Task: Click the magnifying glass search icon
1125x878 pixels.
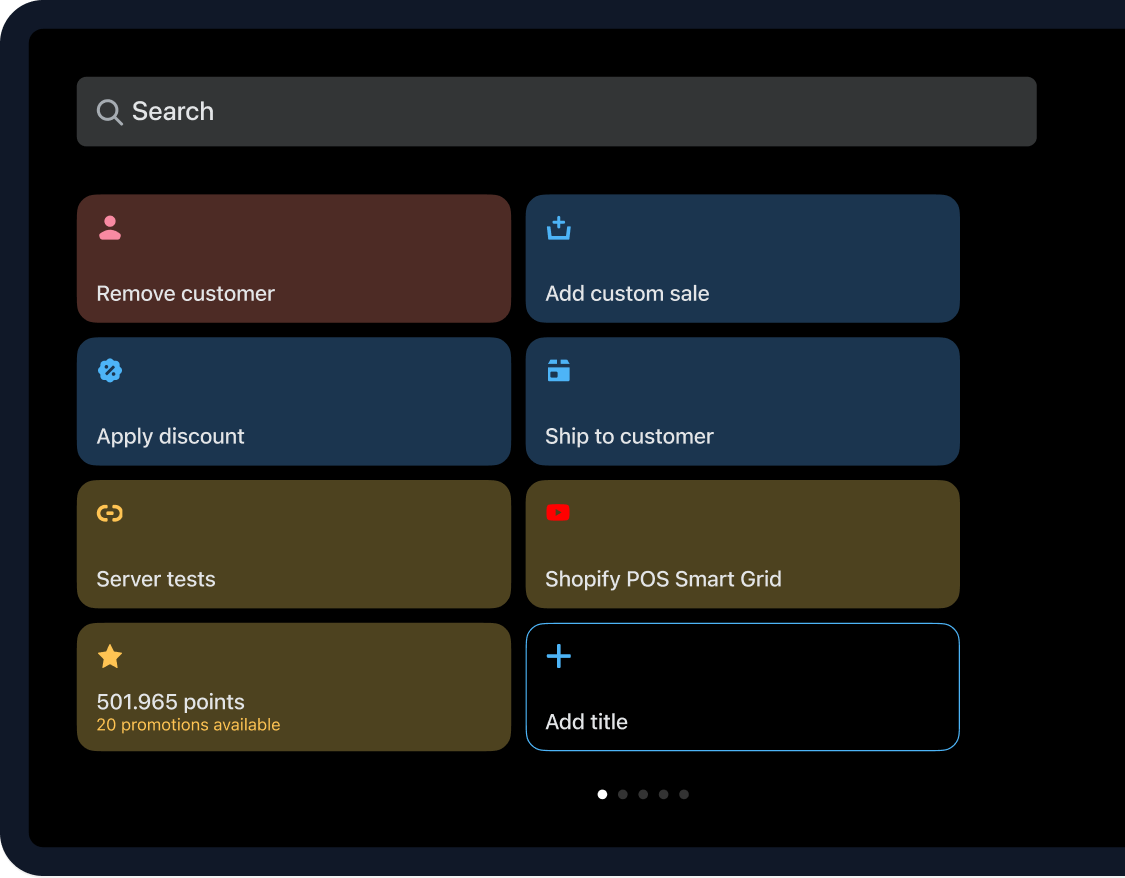Action: [110, 112]
